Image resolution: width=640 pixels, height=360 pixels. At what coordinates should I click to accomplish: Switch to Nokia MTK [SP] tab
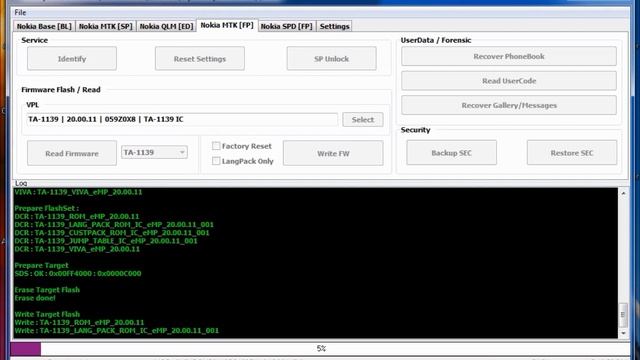click(106, 26)
